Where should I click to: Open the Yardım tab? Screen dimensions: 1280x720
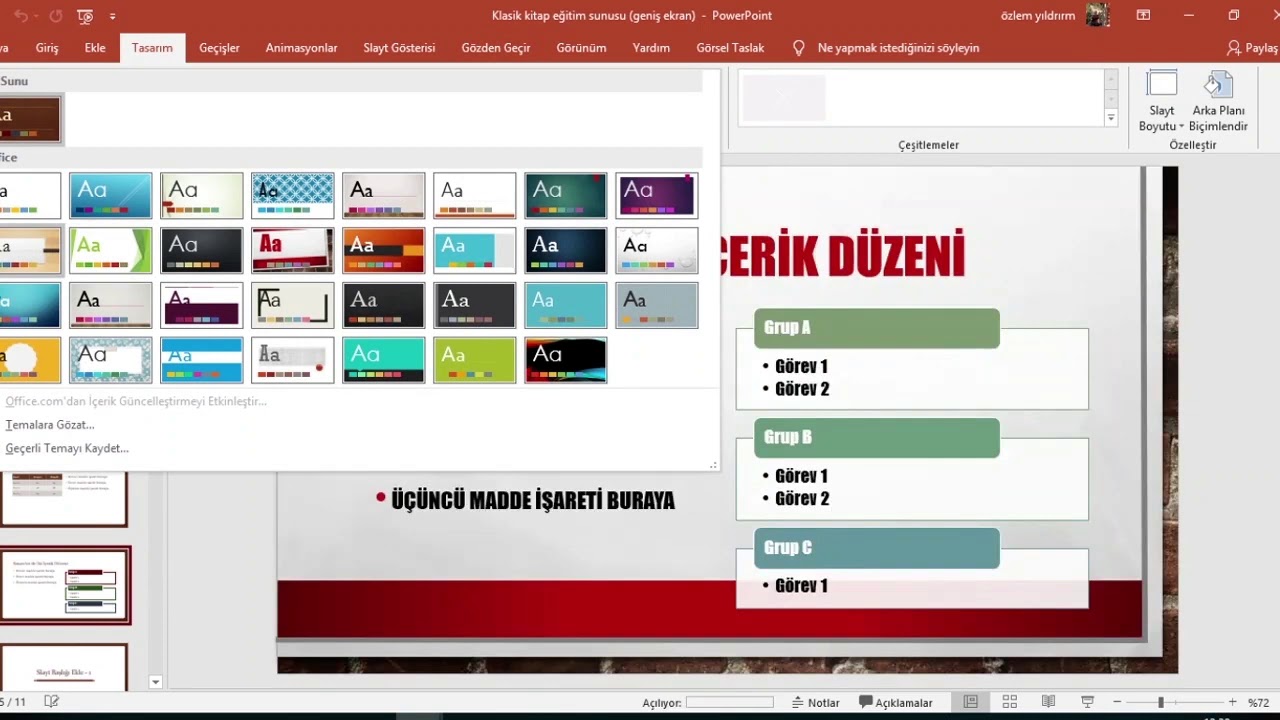[651, 48]
